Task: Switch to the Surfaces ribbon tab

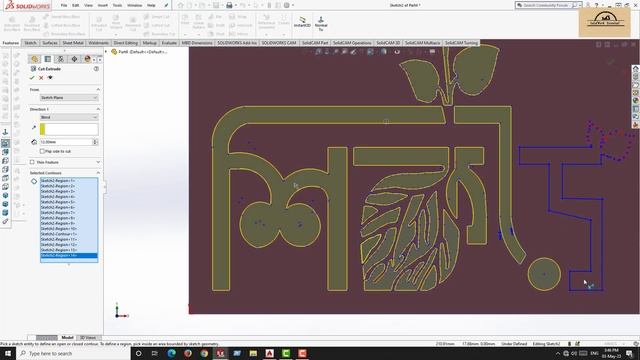Action: (50, 43)
